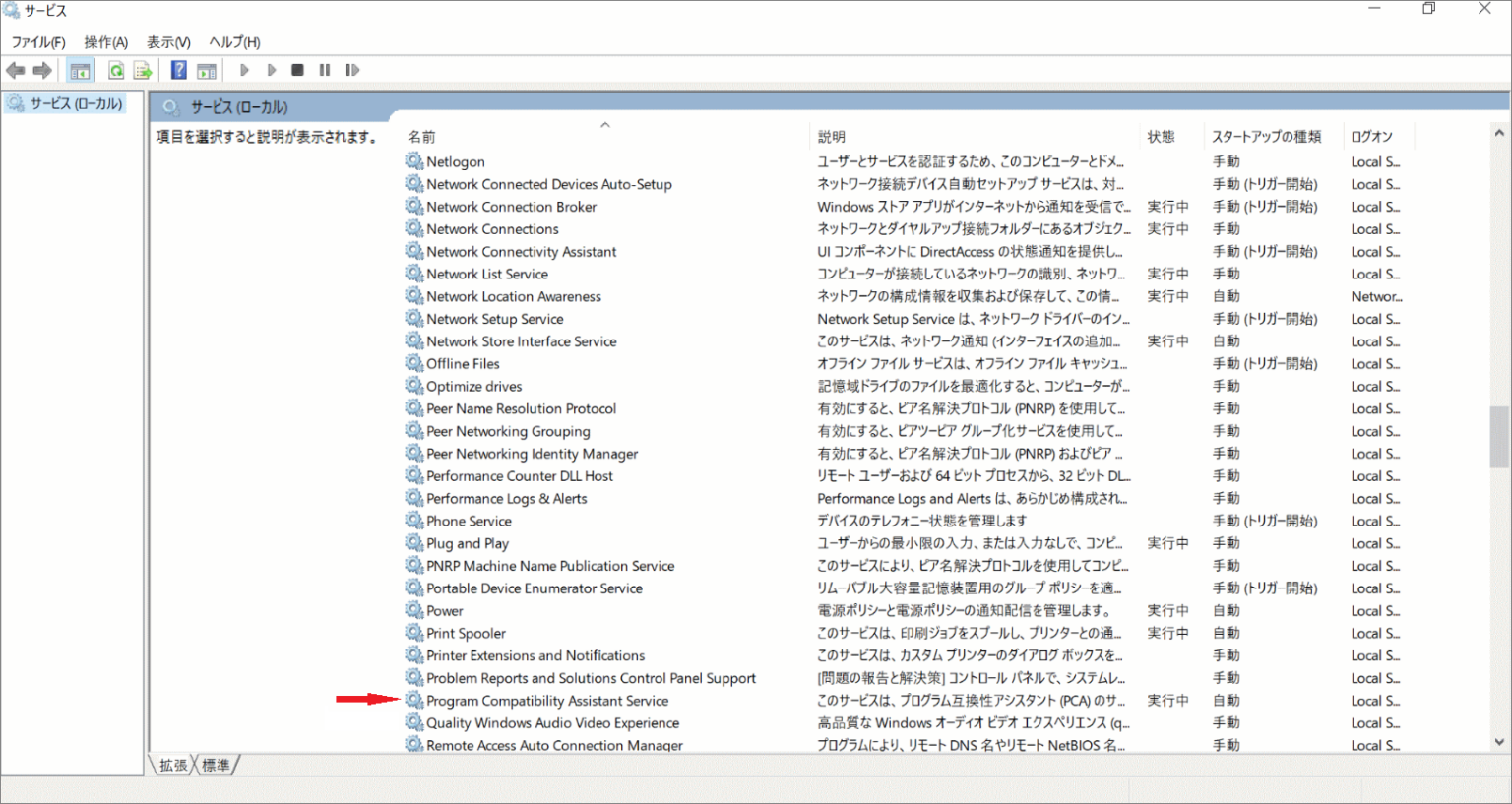Navigate forward with the right arrow icon
Viewport: 1512px width, 804px height.
(x=41, y=69)
